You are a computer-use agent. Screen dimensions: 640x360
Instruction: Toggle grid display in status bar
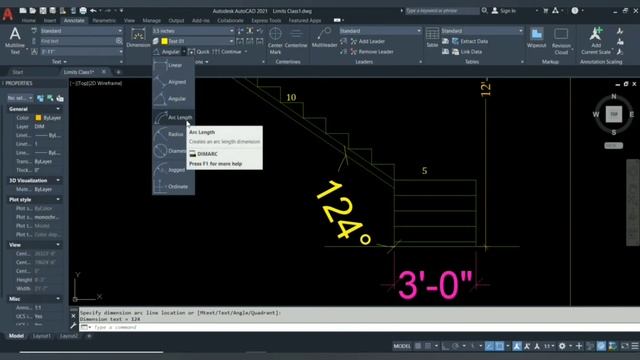click(x=418, y=346)
